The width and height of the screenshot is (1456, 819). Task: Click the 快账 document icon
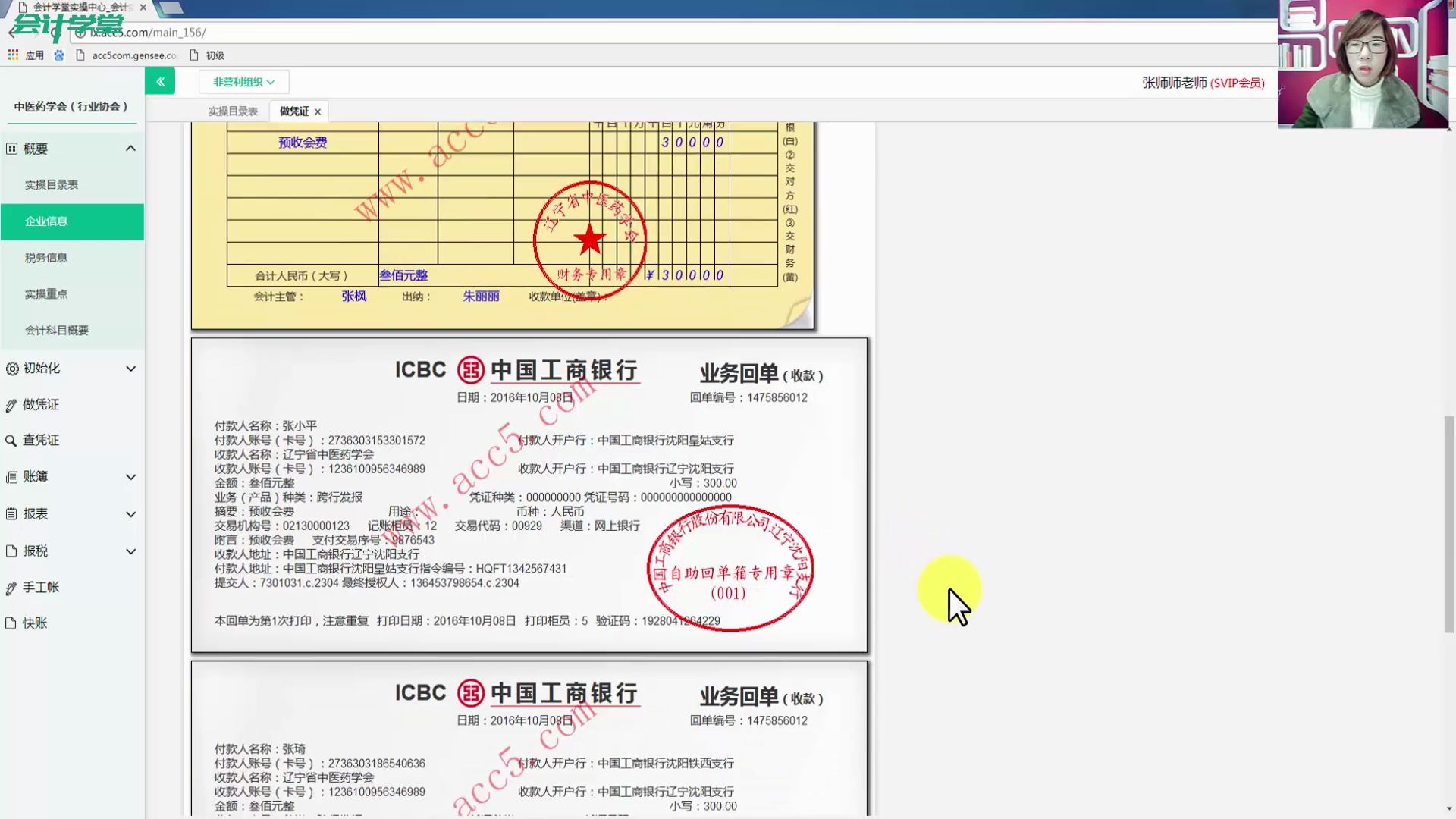pyautogui.click(x=11, y=623)
